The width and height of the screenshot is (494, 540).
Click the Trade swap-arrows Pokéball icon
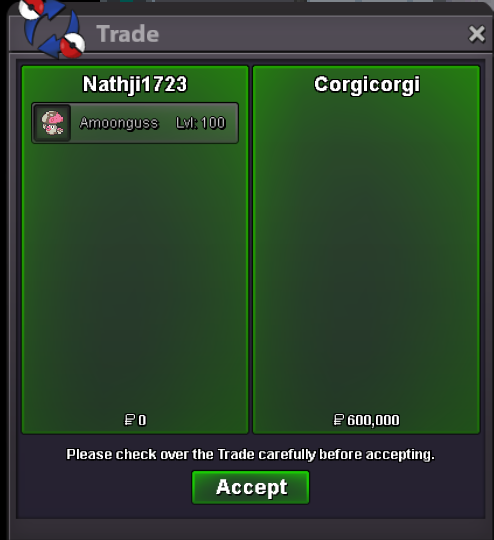point(52,28)
